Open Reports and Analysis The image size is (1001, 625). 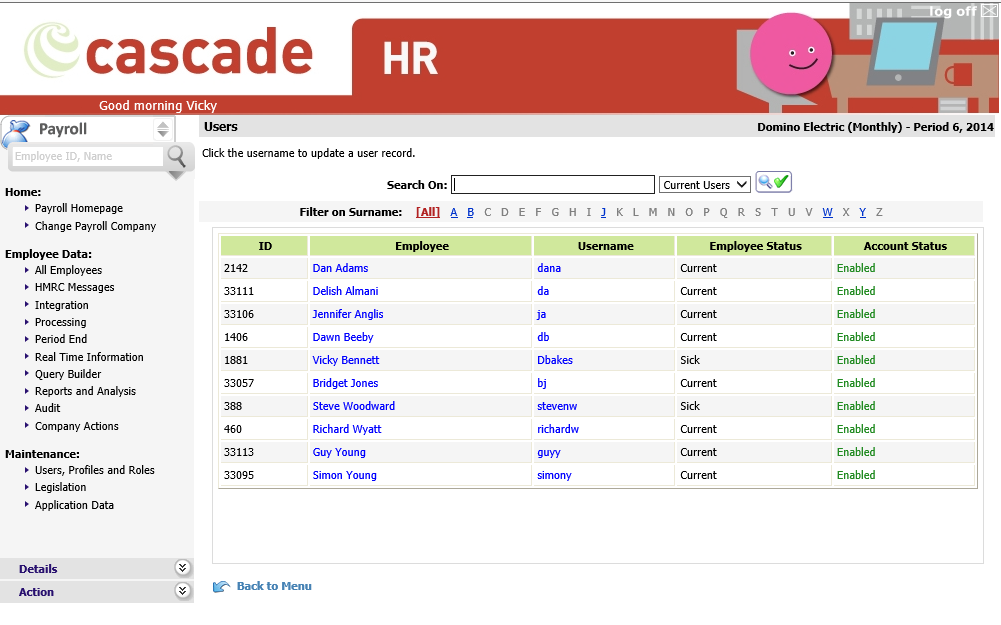(x=85, y=391)
